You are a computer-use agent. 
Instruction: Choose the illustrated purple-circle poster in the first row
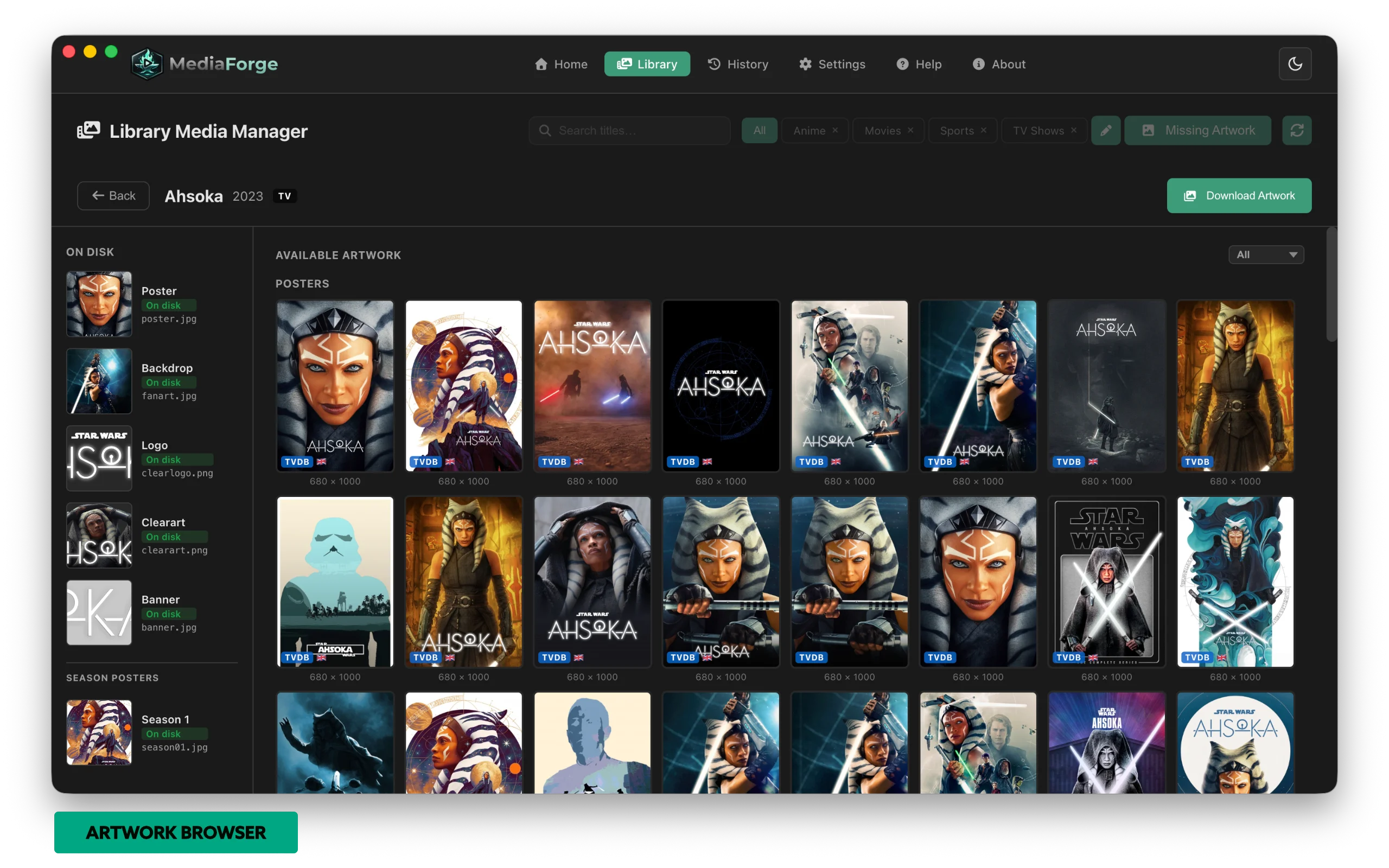click(x=464, y=386)
